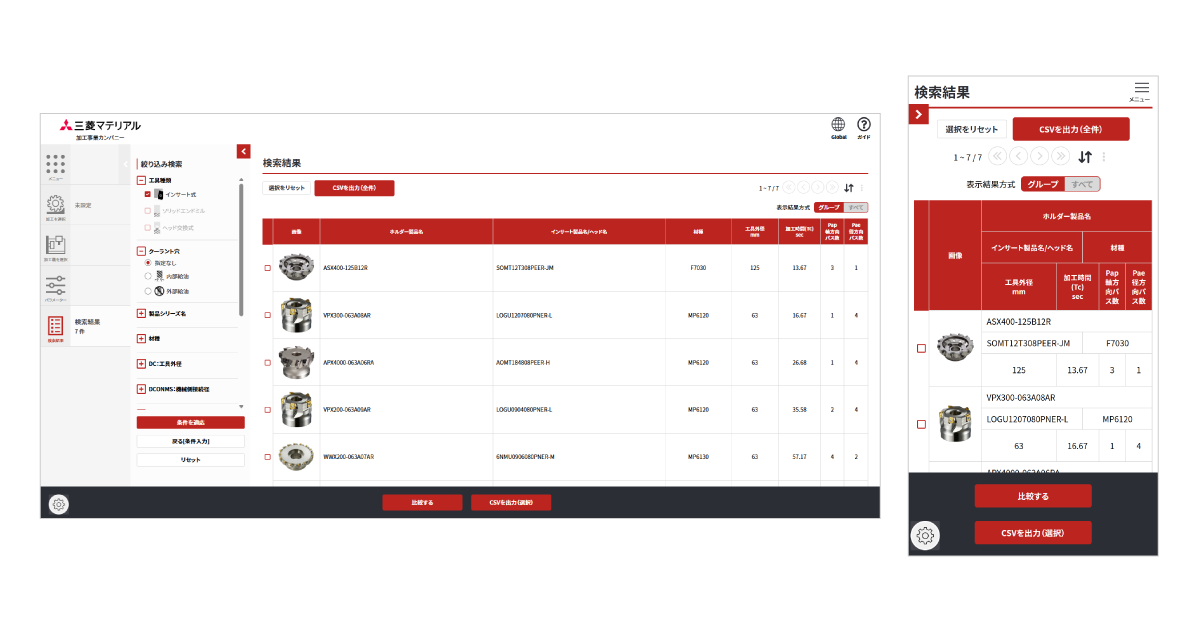Open the mobile hamburger メニュー icon
The image size is (1200, 630).
point(1141,88)
